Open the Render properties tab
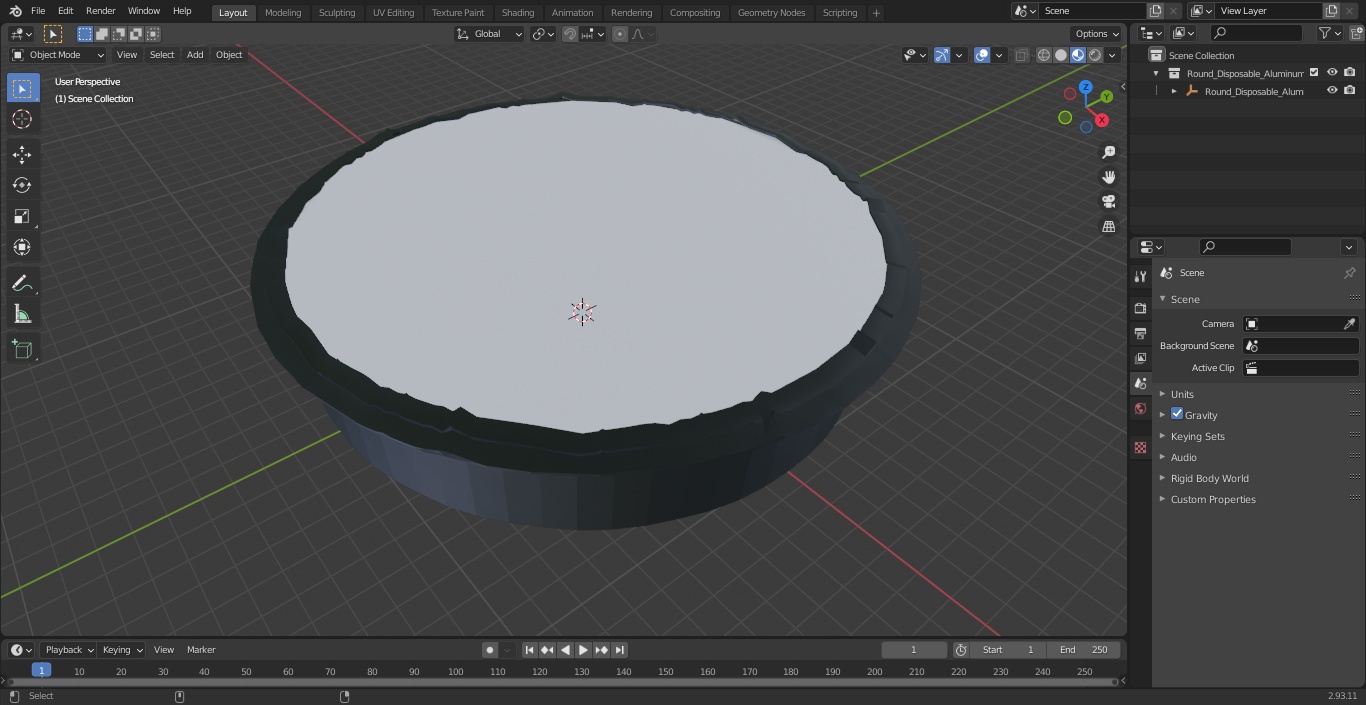 [1140, 308]
